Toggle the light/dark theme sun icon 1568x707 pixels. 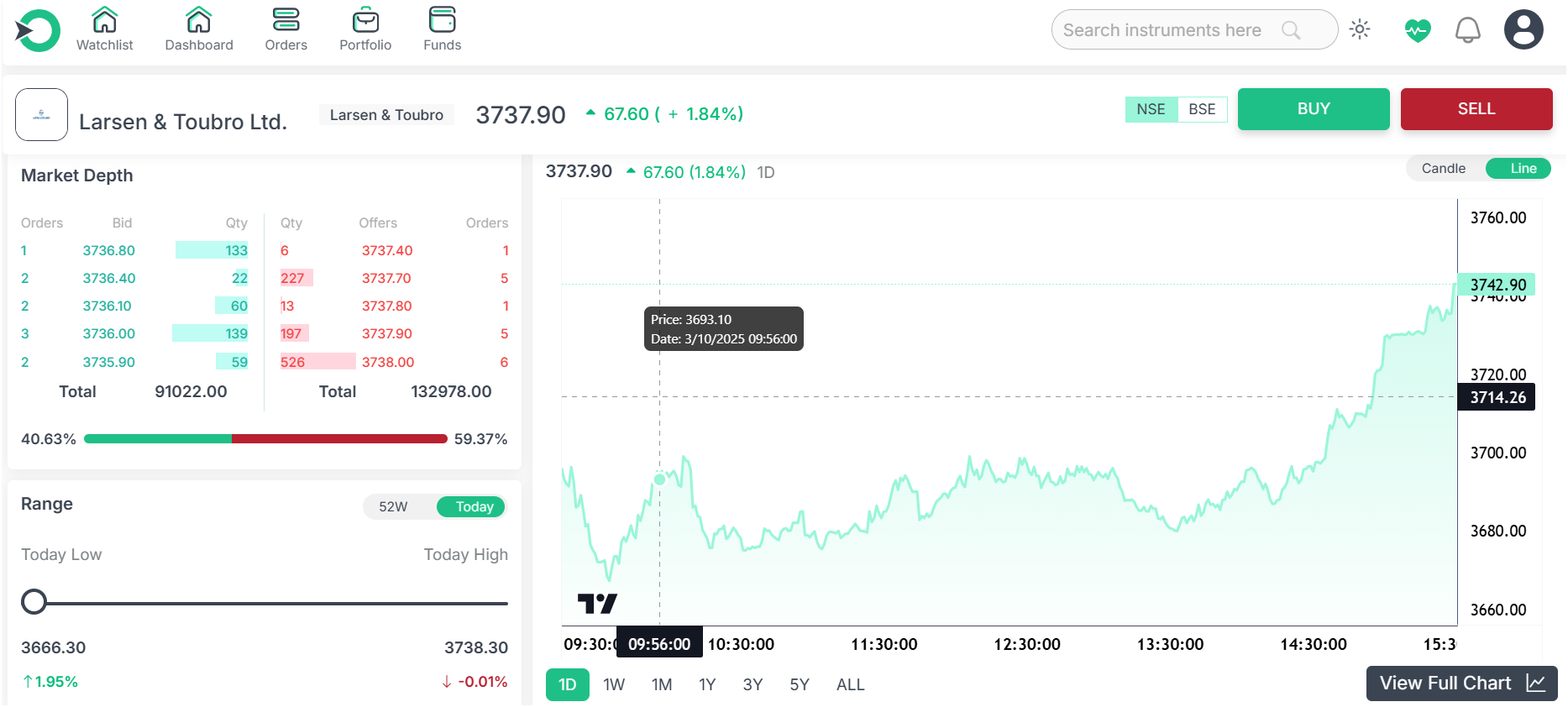(1360, 29)
